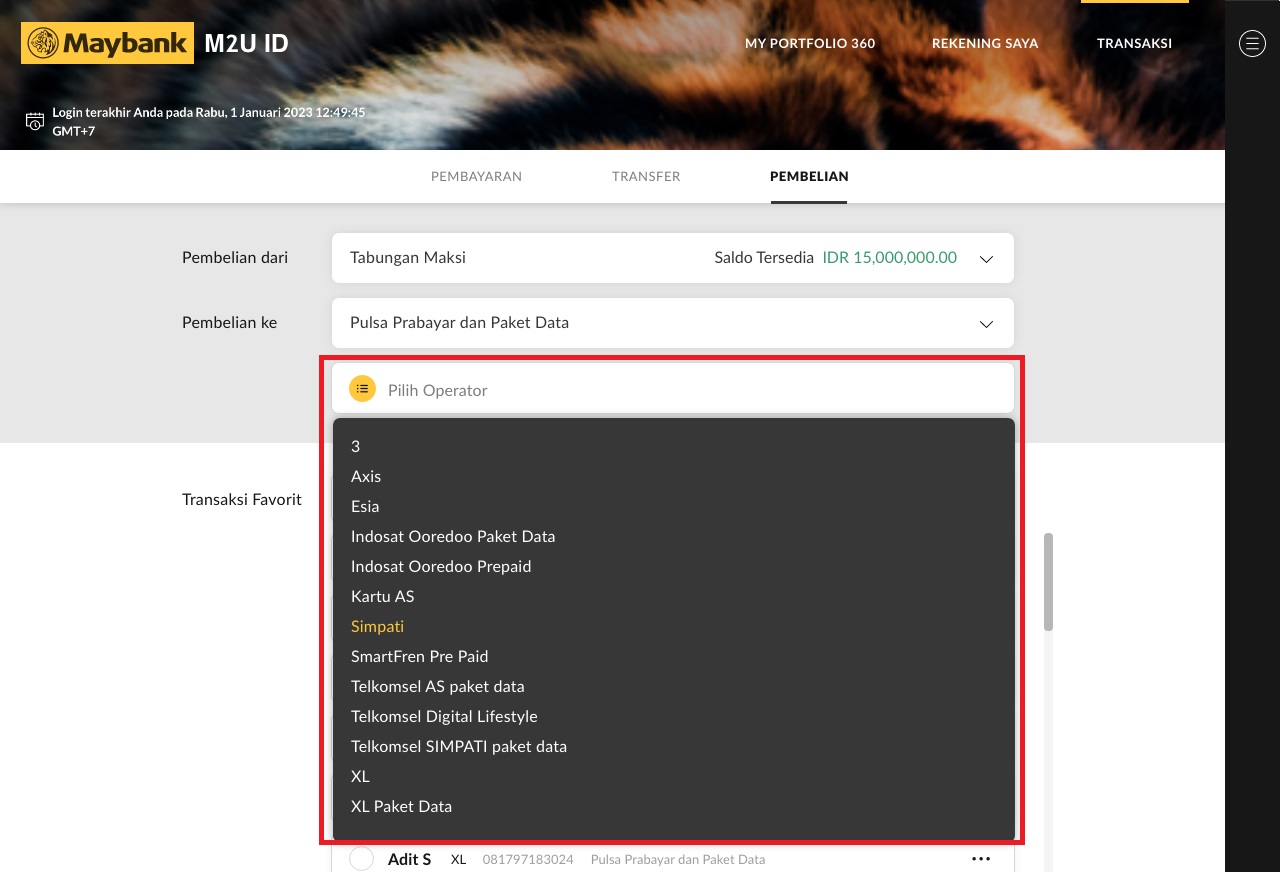Expand the Pulsa Prabayar dan Paket Data dropdown
Image resolution: width=1280 pixels, height=872 pixels.
coord(673,323)
